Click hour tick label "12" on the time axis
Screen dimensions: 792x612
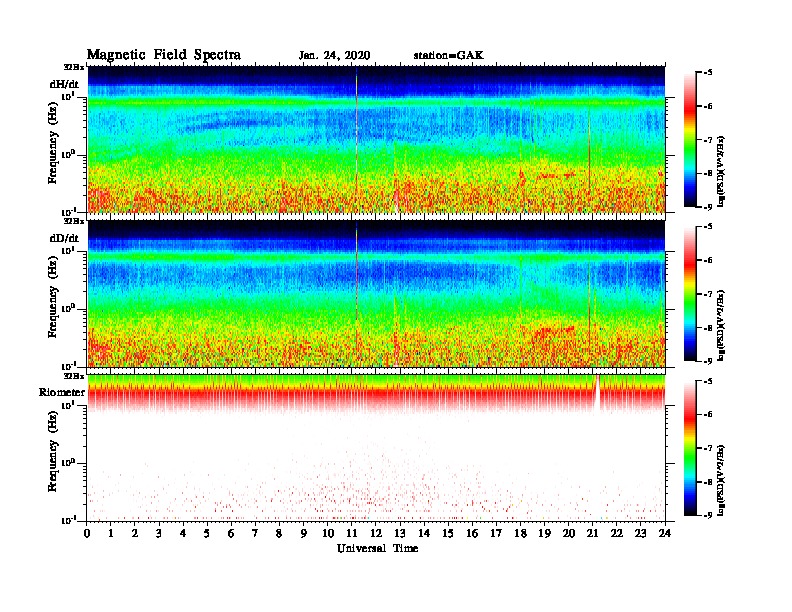click(376, 533)
